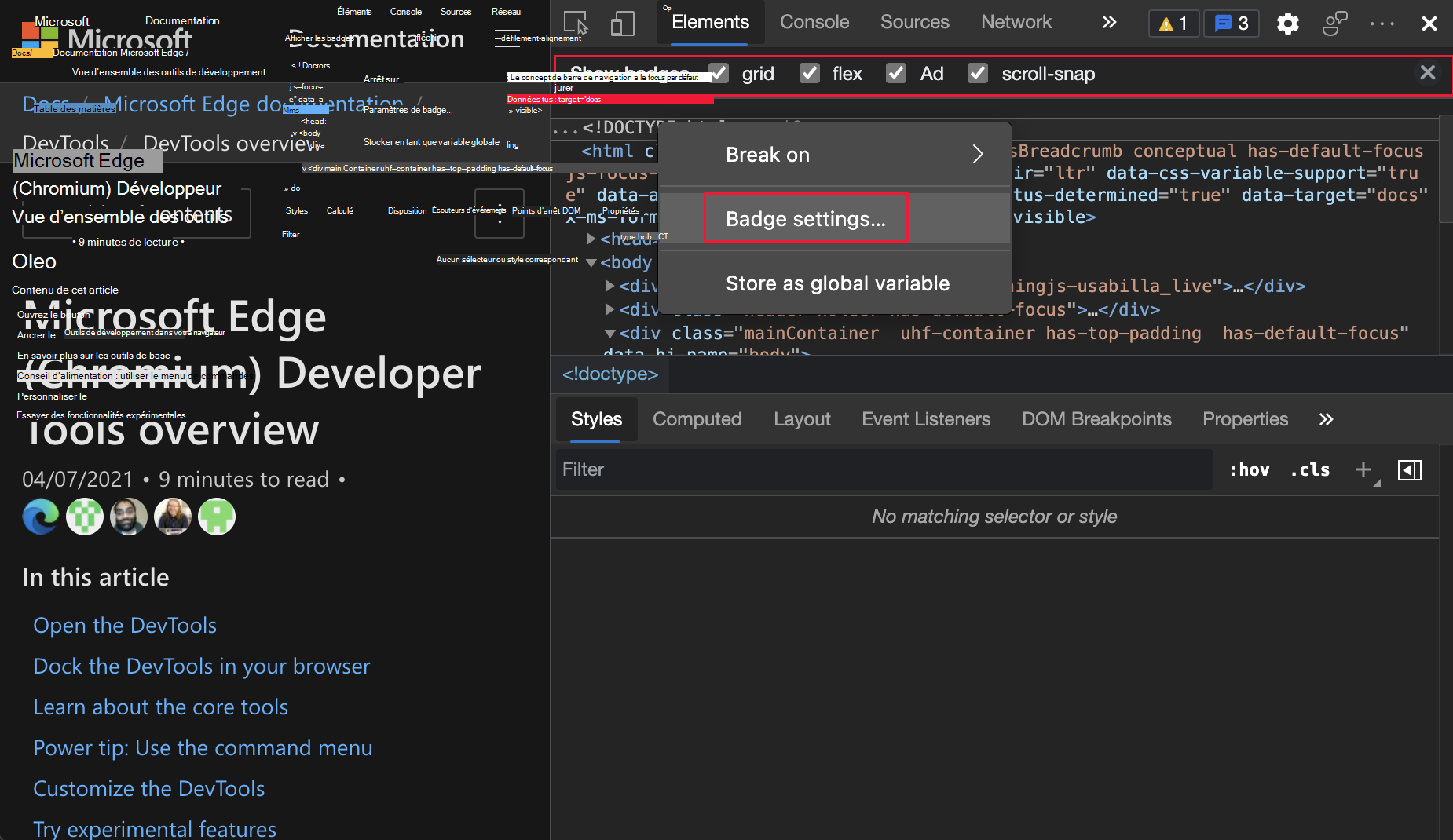Toggle the :hov element state button
1453x840 pixels.
(1249, 469)
